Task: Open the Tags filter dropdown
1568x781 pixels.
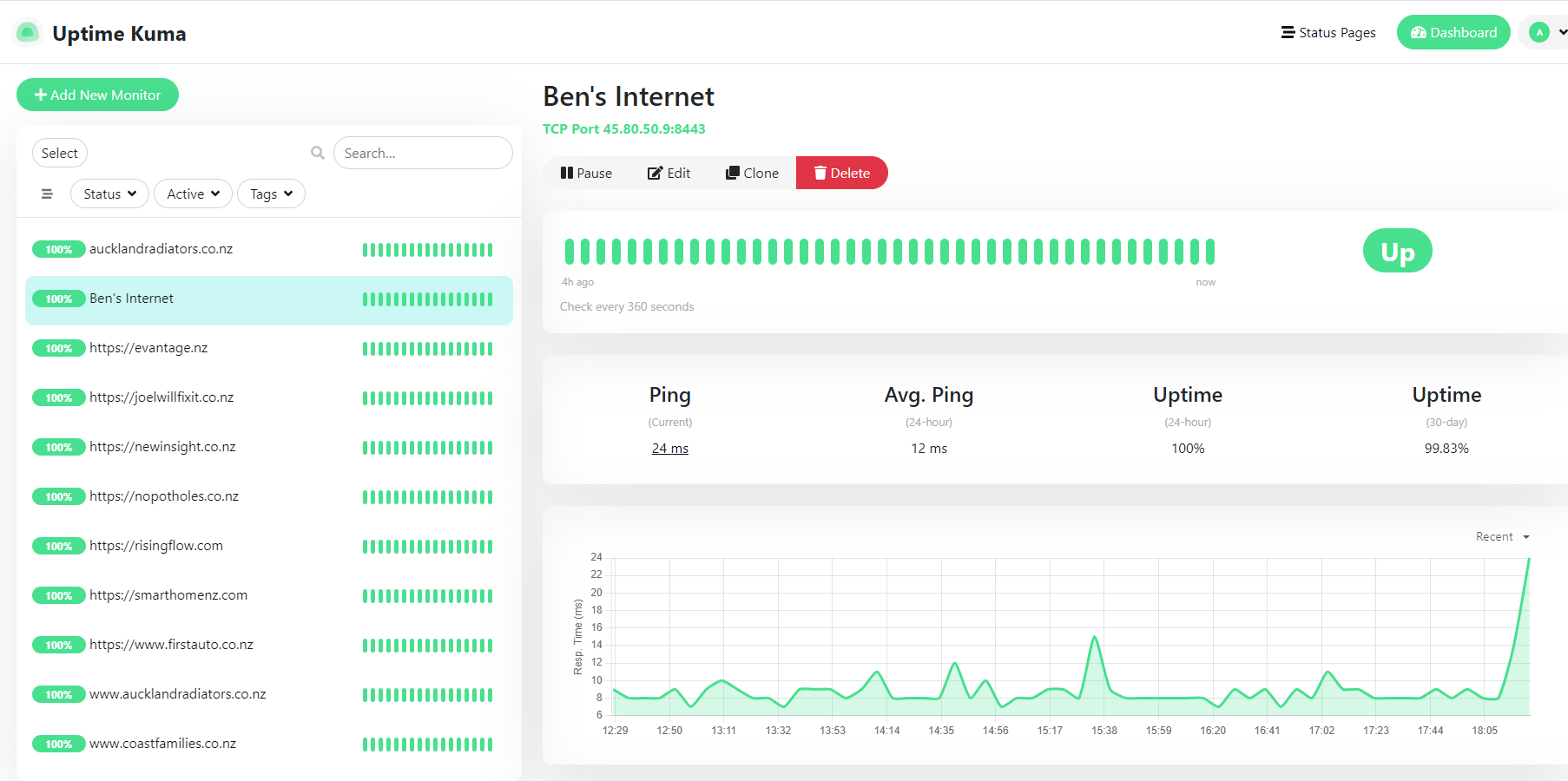Action: pyautogui.click(x=271, y=194)
